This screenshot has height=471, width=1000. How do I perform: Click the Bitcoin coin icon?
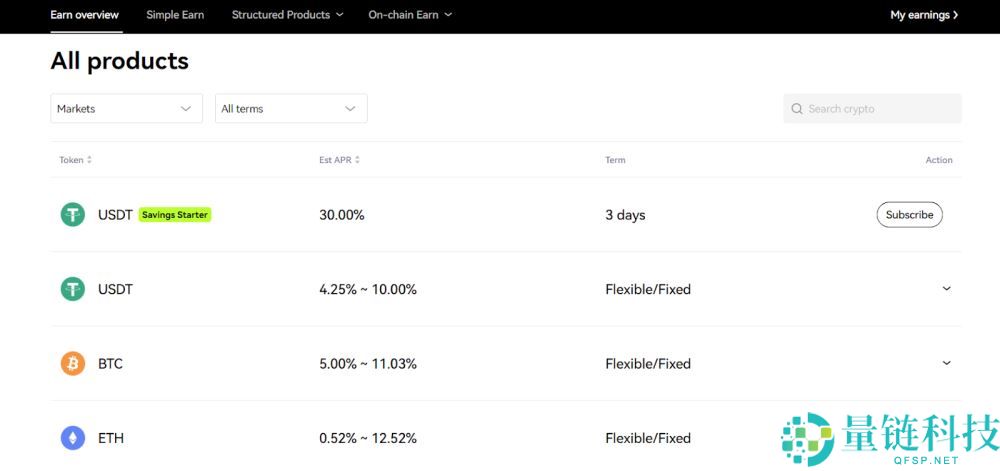click(73, 364)
